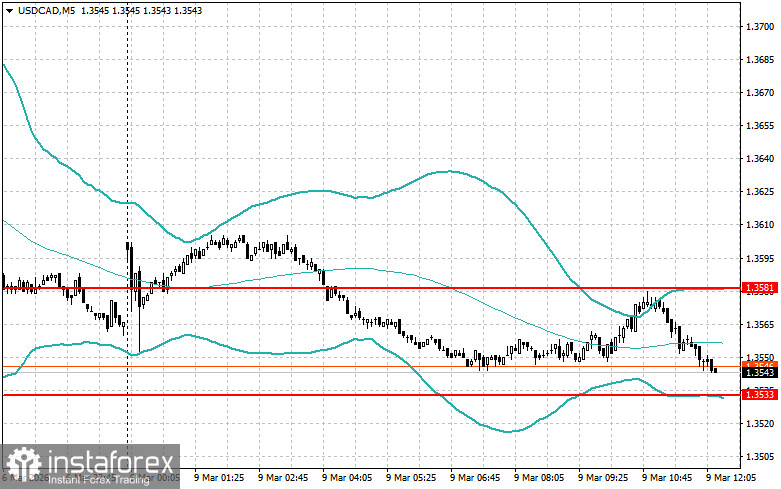The width and height of the screenshot is (781, 489).
Task: Click the 9 Mar 08:05 time label
Action: click(x=539, y=478)
